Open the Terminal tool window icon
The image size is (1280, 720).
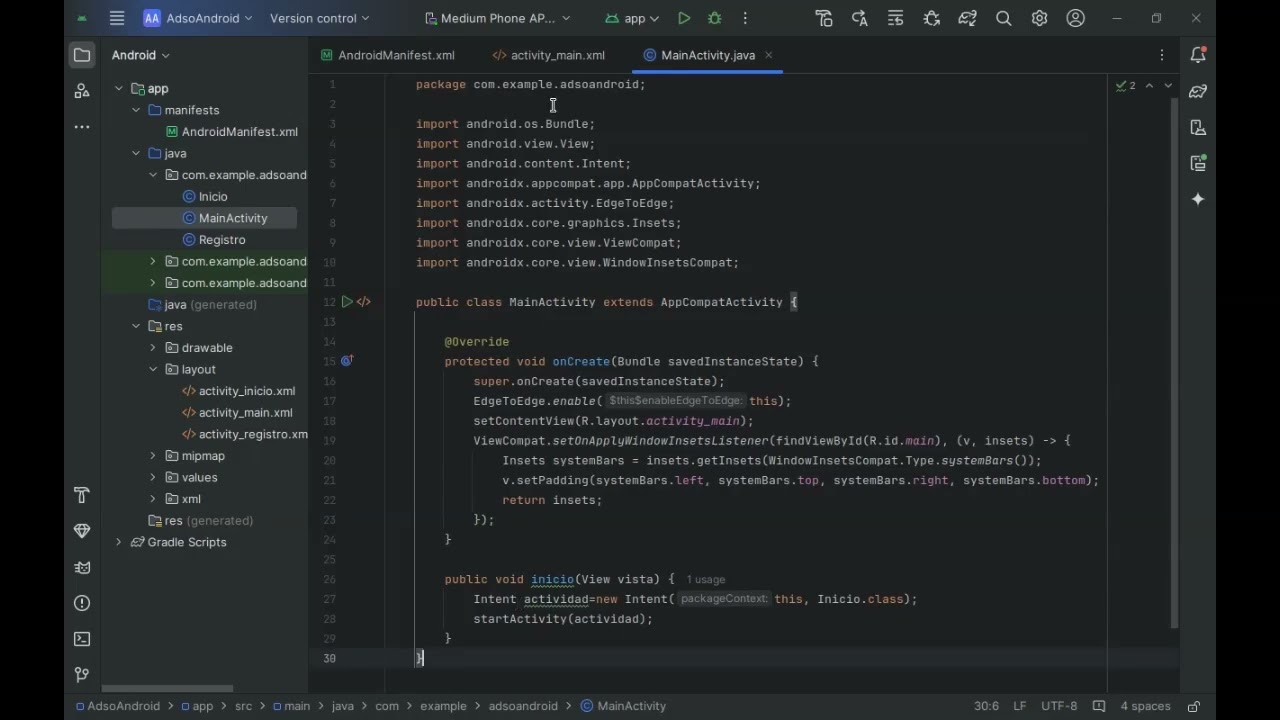(x=82, y=639)
